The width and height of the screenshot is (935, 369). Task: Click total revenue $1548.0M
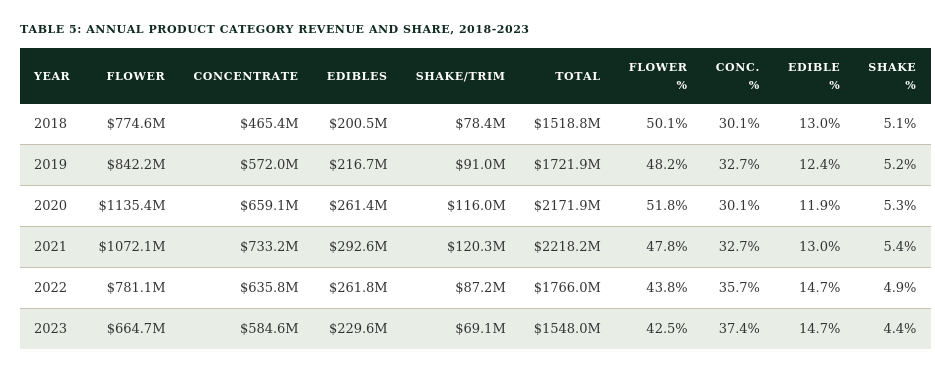pyautogui.click(x=567, y=329)
